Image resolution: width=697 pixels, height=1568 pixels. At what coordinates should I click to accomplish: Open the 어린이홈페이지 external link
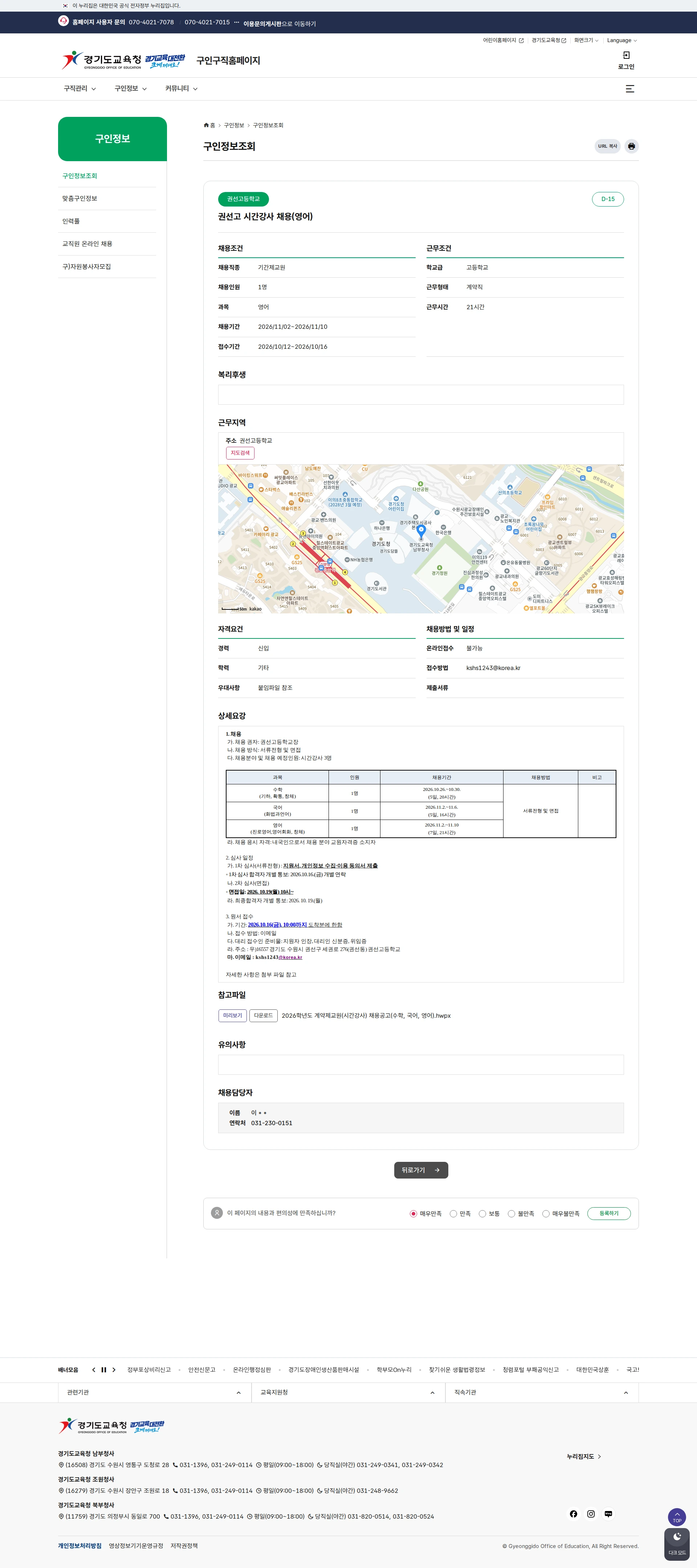(503, 41)
